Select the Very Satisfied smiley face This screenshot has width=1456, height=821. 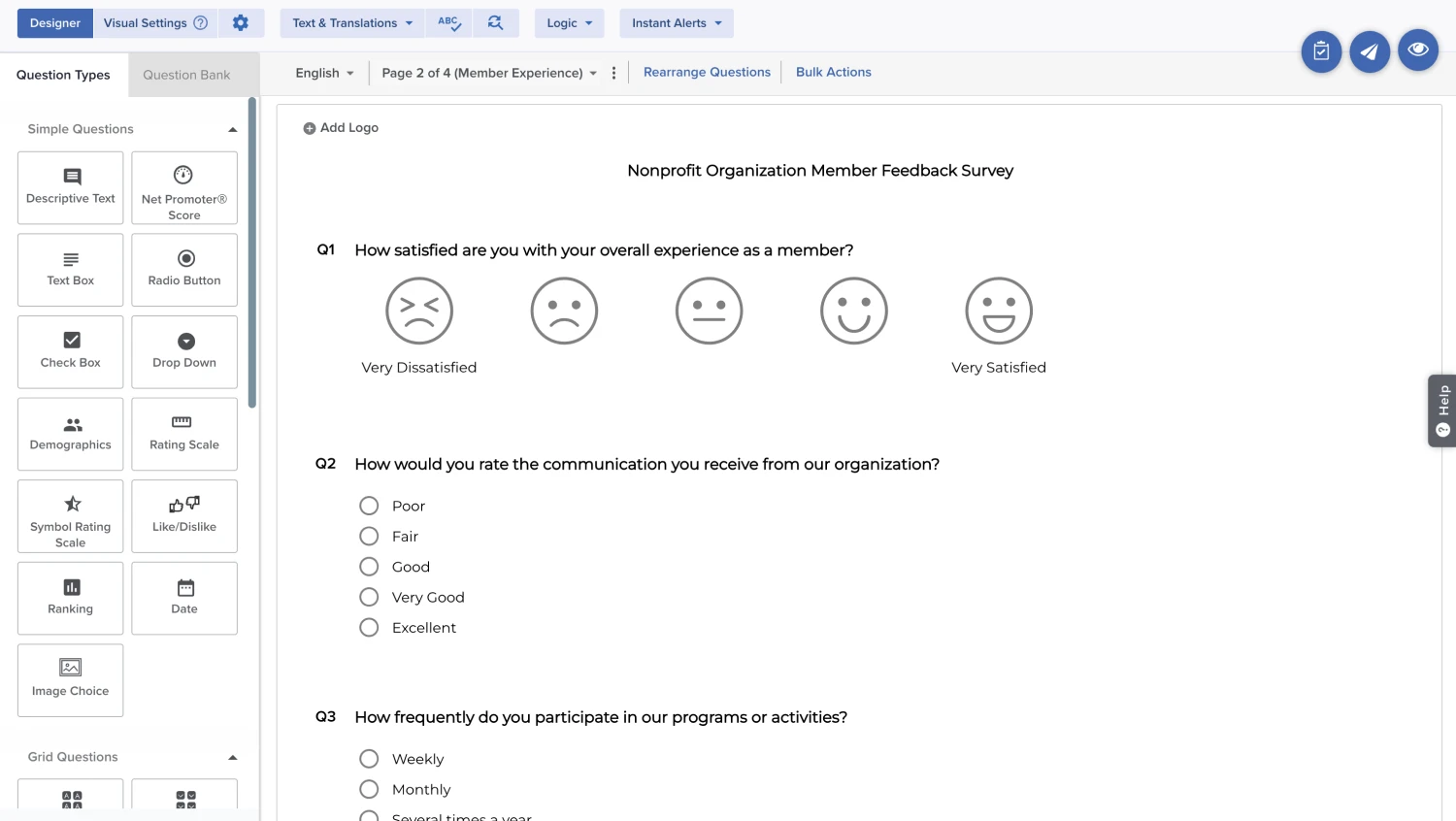click(x=998, y=312)
